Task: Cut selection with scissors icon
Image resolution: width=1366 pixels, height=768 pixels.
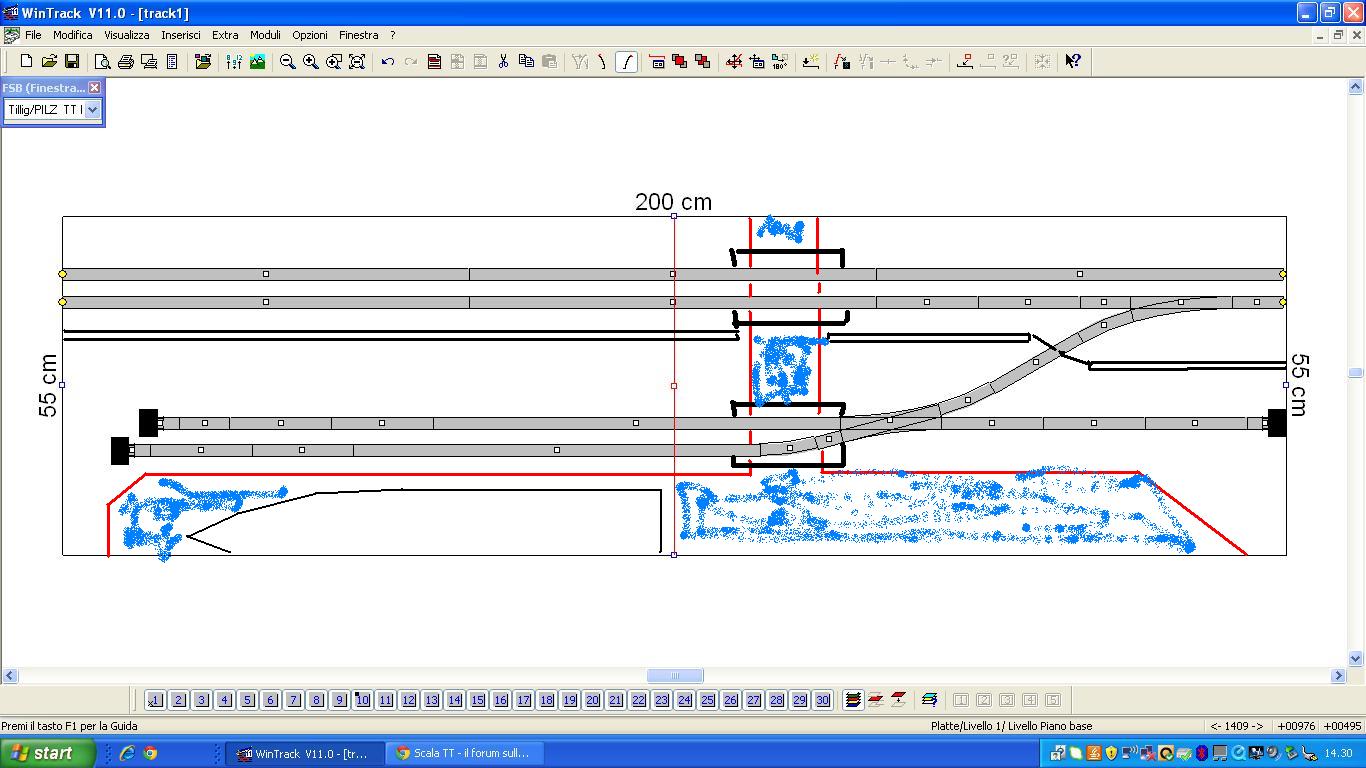Action: (503, 61)
